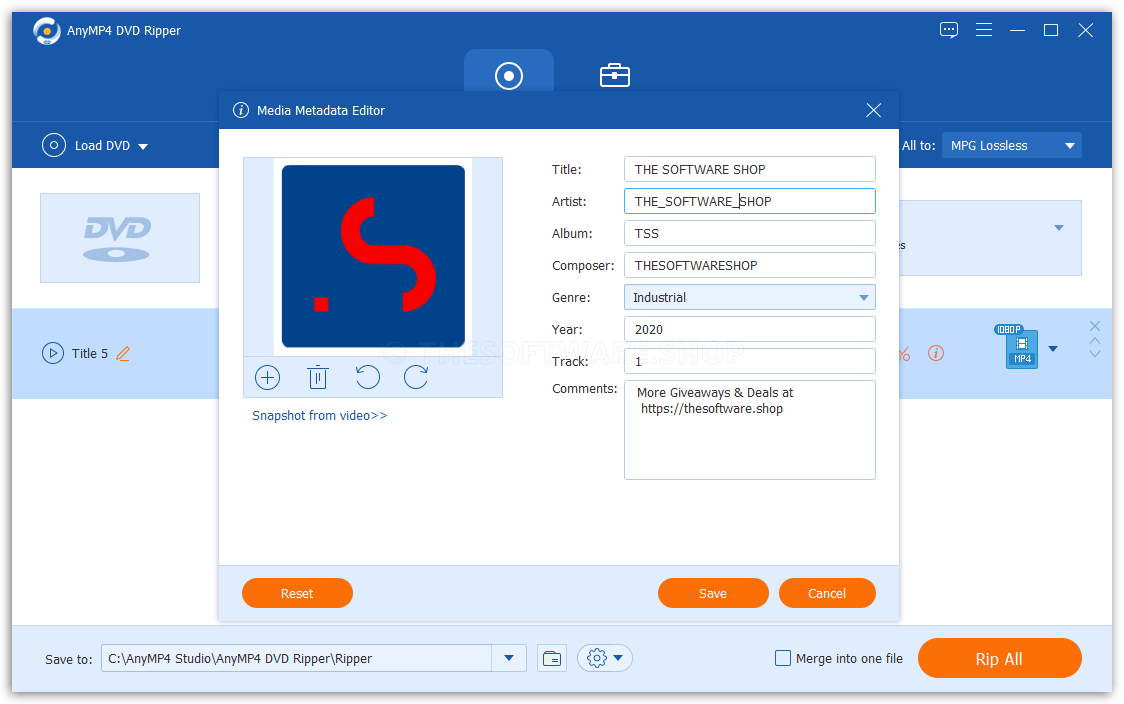Click the Reset button

point(297,593)
